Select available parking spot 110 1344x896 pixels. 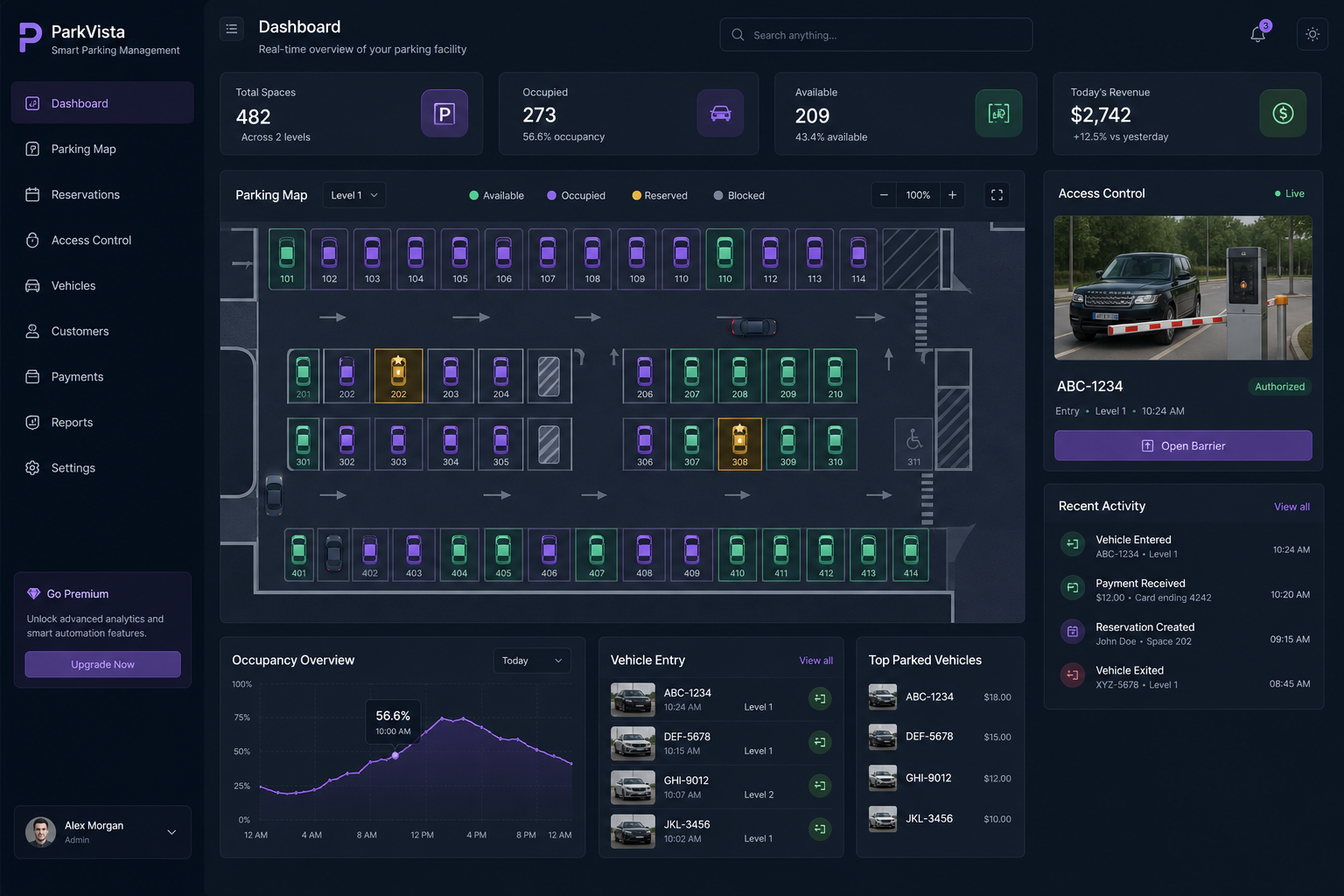click(x=725, y=259)
